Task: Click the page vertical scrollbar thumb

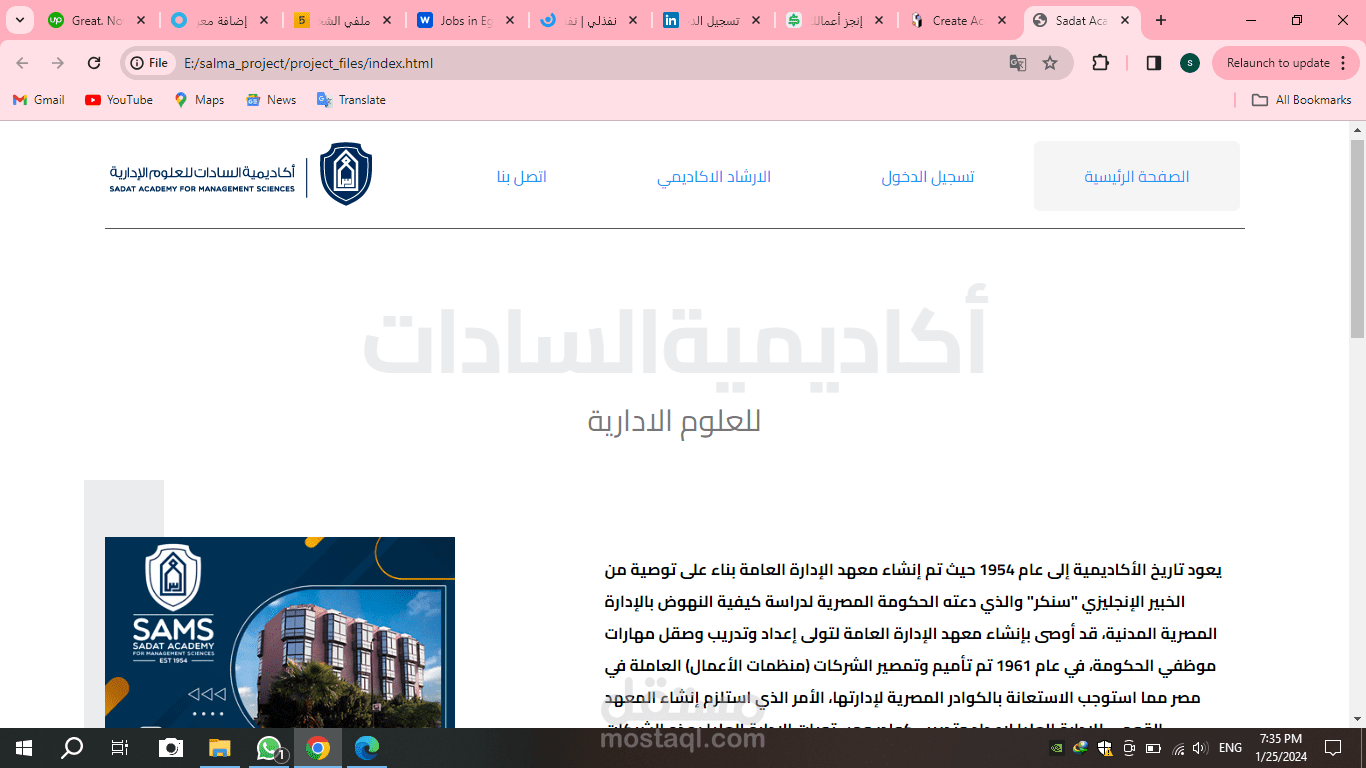Action: pyautogui.click(x=1357, y=238)
